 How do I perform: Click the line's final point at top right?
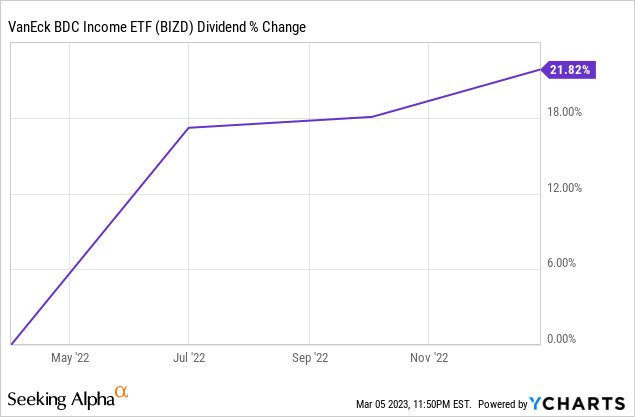tap(538, 69)
